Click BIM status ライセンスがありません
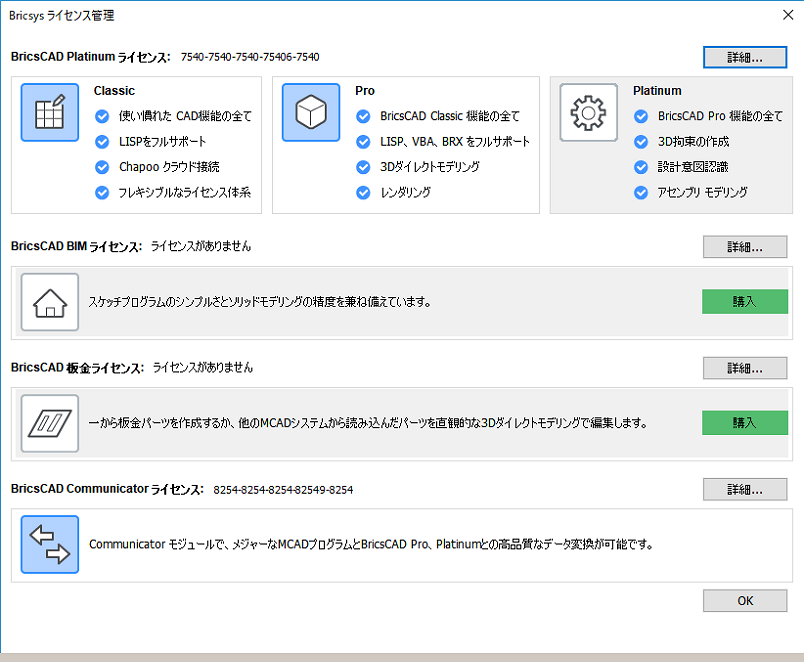This screenshot has width=804, height=662. point(201,246)
